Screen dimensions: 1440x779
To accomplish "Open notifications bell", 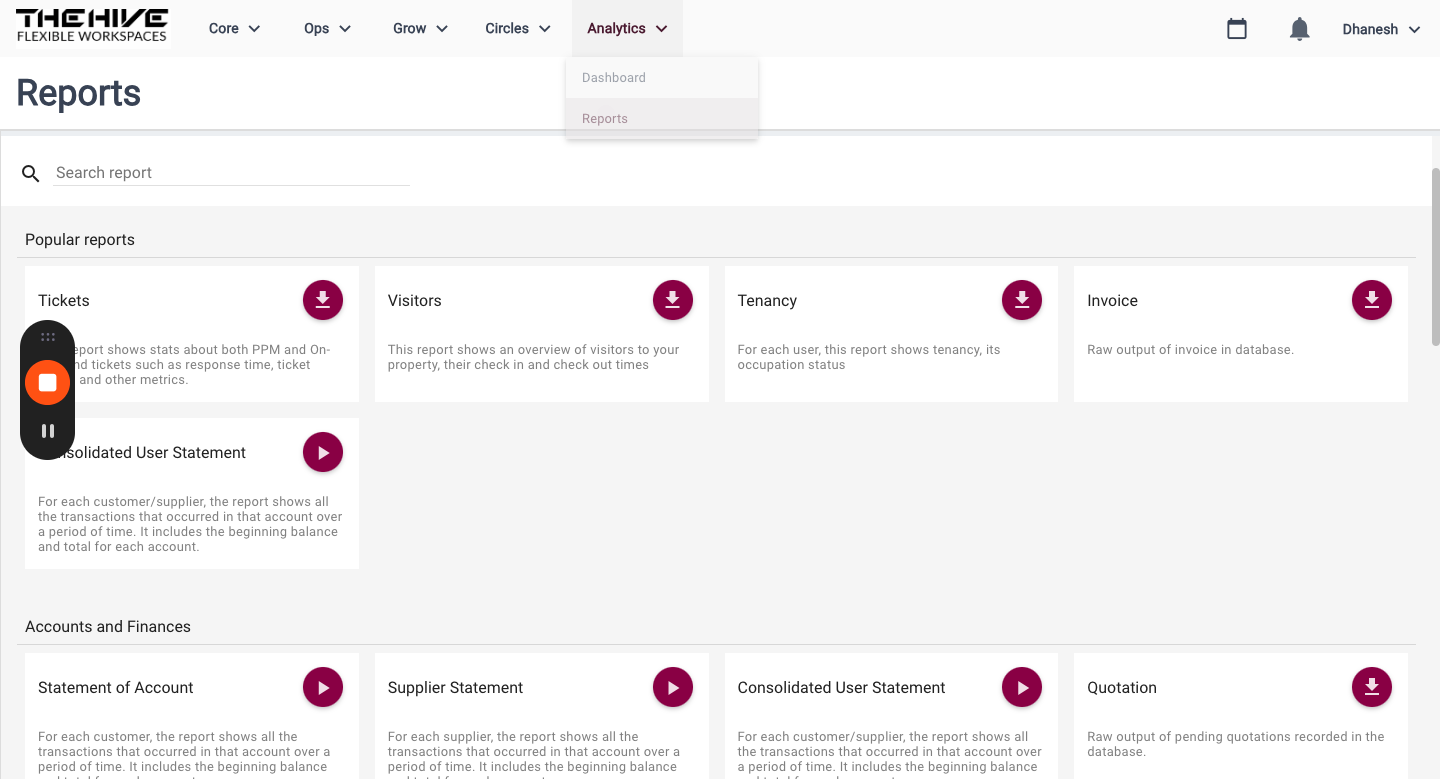I will click(x=1300, y=29).
